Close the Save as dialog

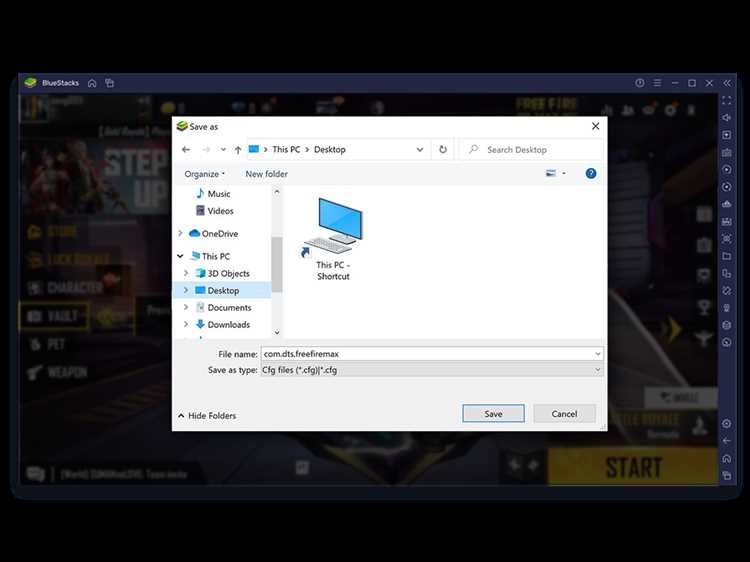(596, 126)
